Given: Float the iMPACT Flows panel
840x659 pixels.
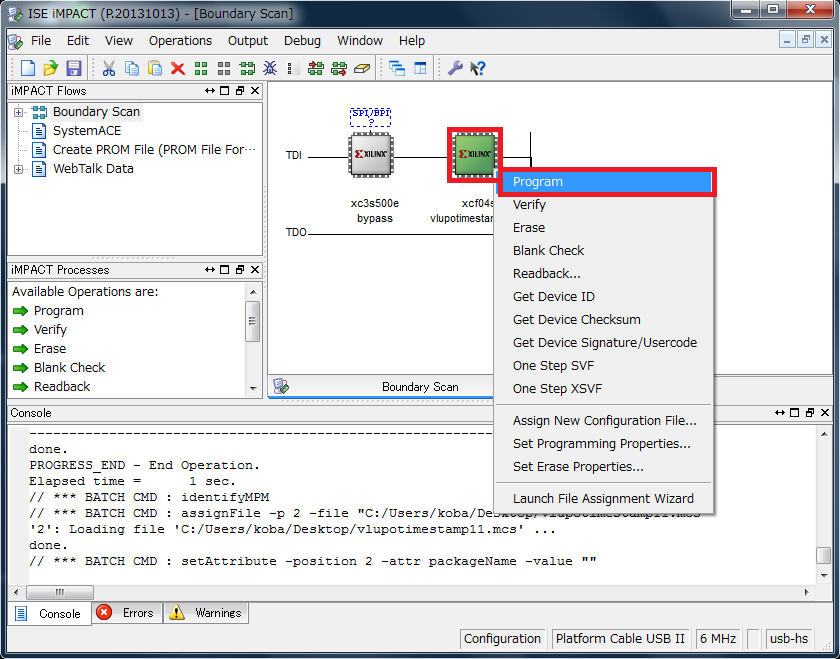Looking at the screenshot, I should tap(240, 91).
